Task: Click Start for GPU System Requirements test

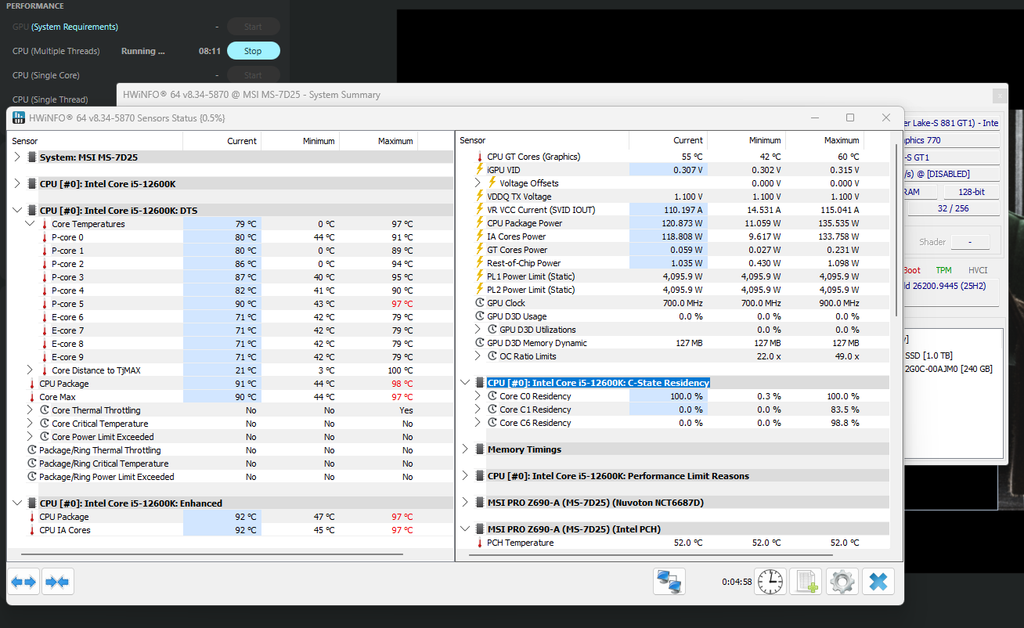Action: (253, 27)
